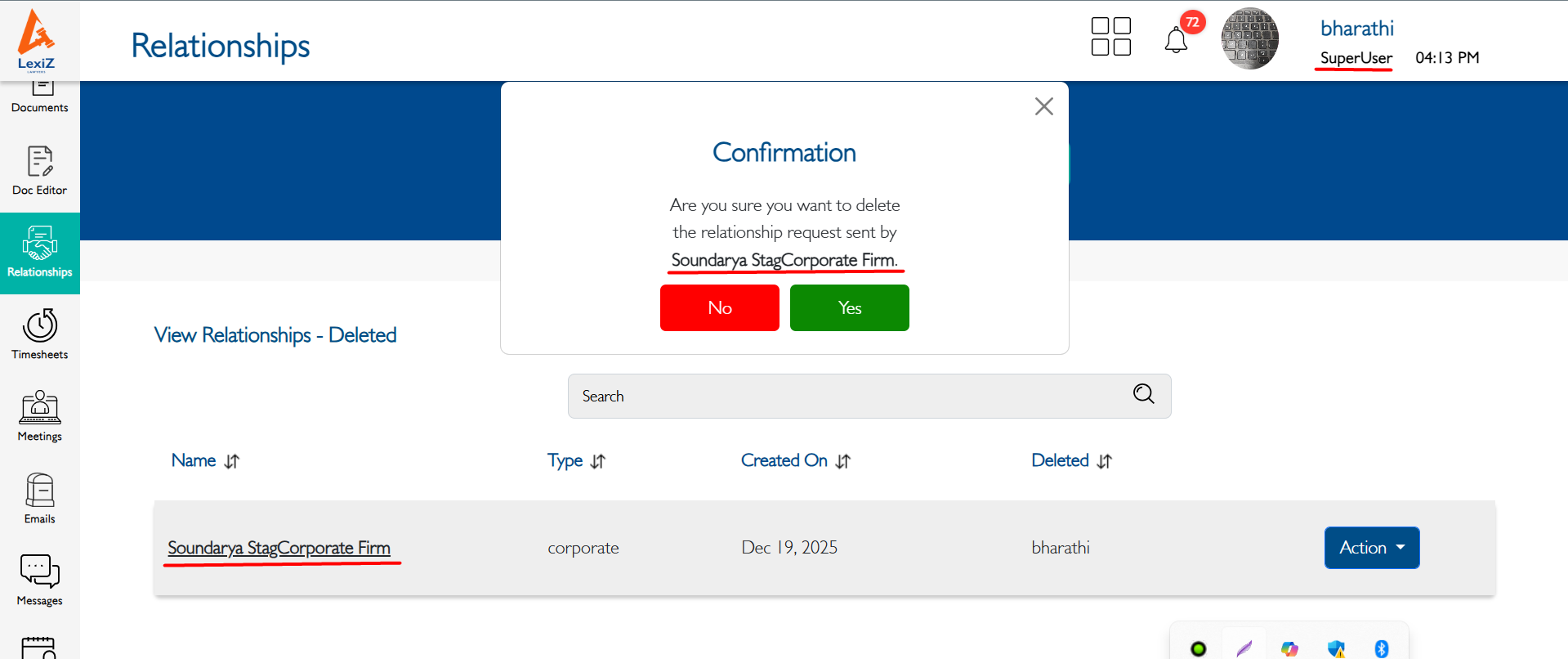Sort the table by Type column
This screenshot has width=1568, height=659.
click(598, 461)
